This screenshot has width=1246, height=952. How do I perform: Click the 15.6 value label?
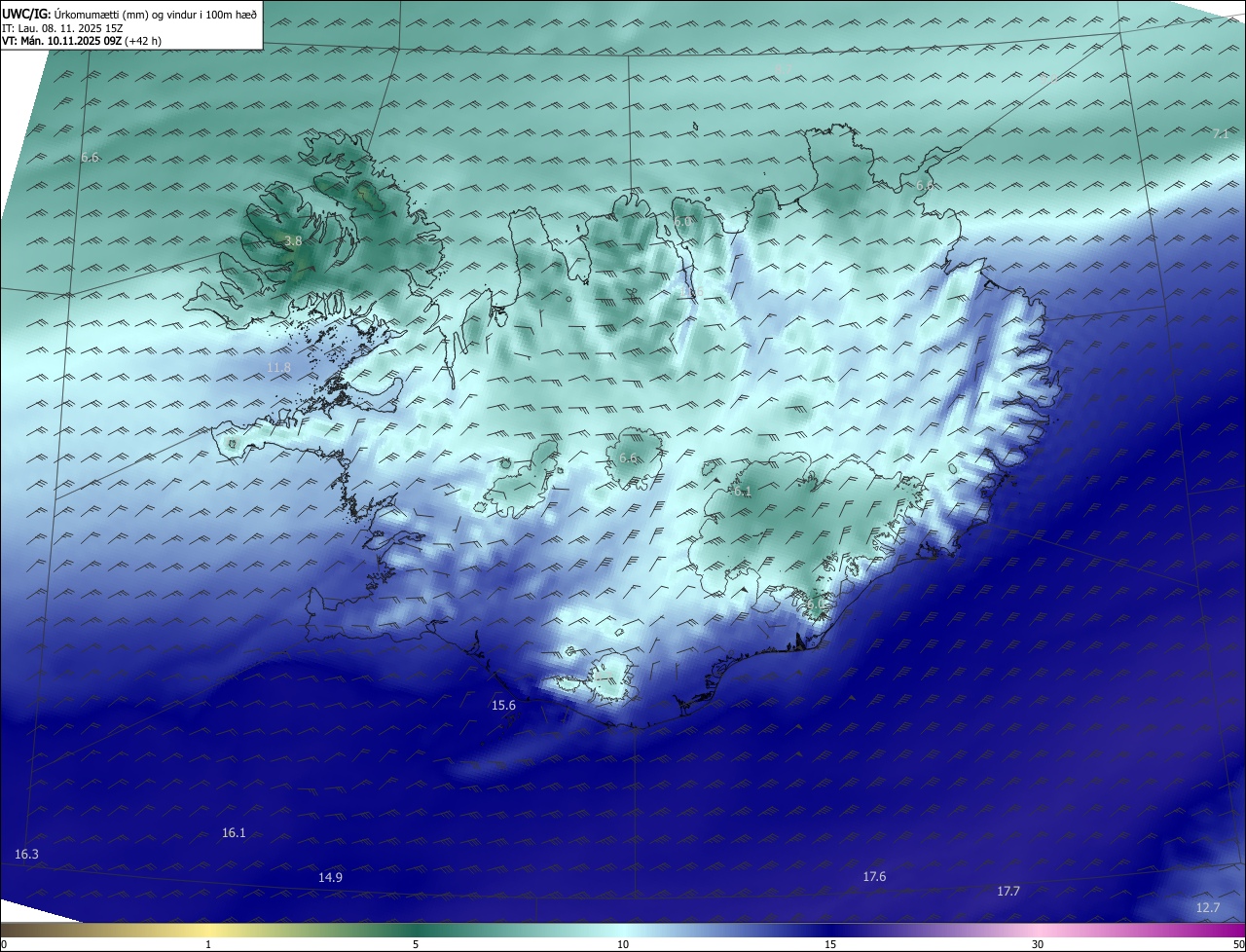(x=503, y=705)
